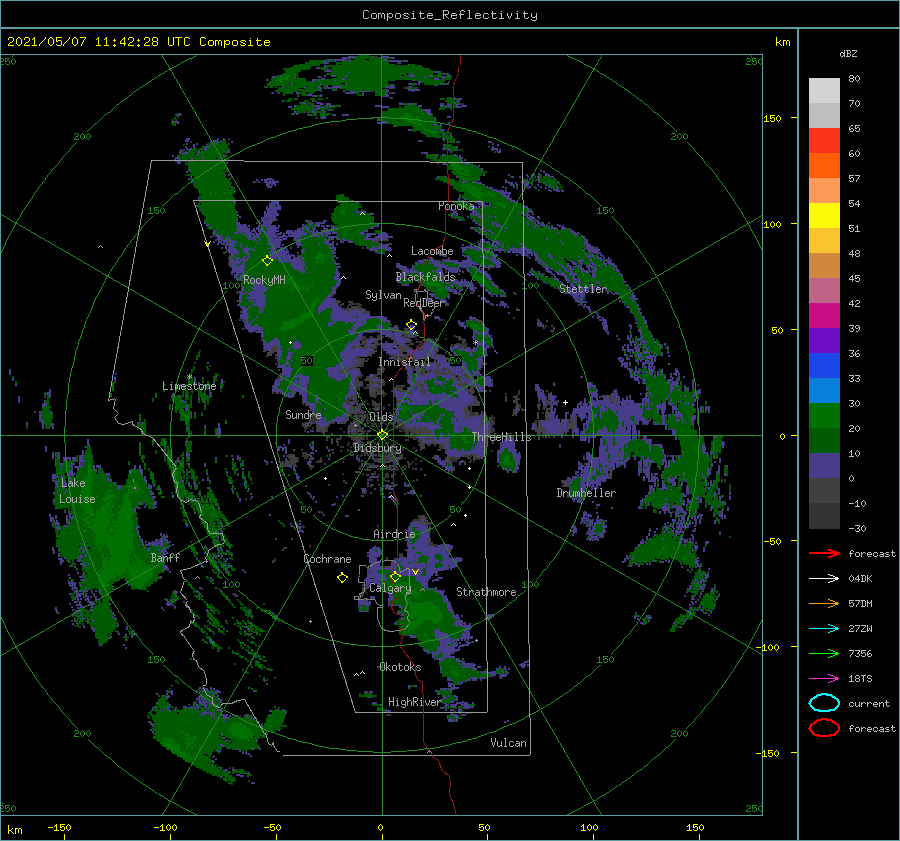Image resolution: width=900 pixels, height=841 pixels.
Task: Click the white 04DK arrow symbol
Action: pyautogui.click(x=824, y=579)
